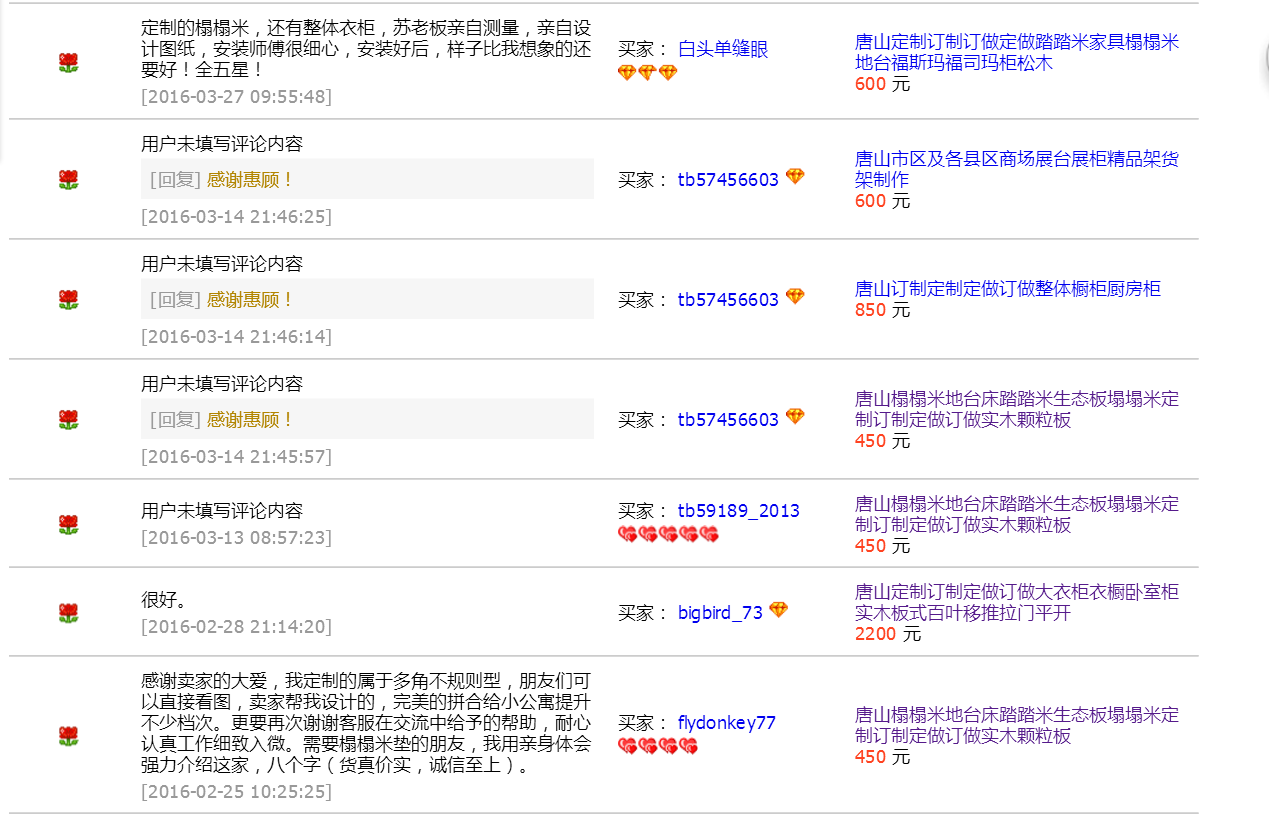Open buyer profile flydonkey77
The width and height of the screenshot is (1269, 816).
point(727,723)
